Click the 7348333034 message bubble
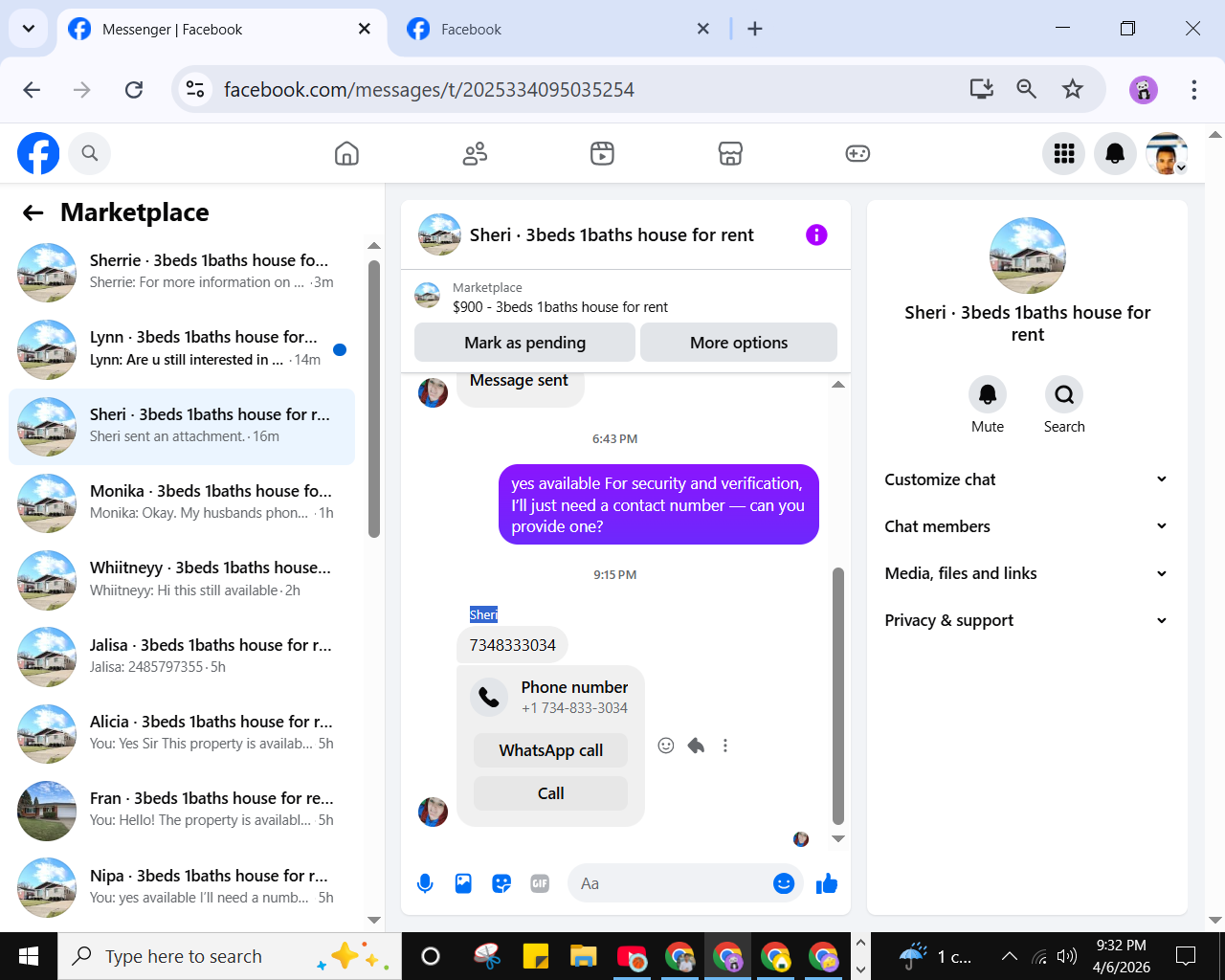Screen dimensions: 1225x980 513,645
